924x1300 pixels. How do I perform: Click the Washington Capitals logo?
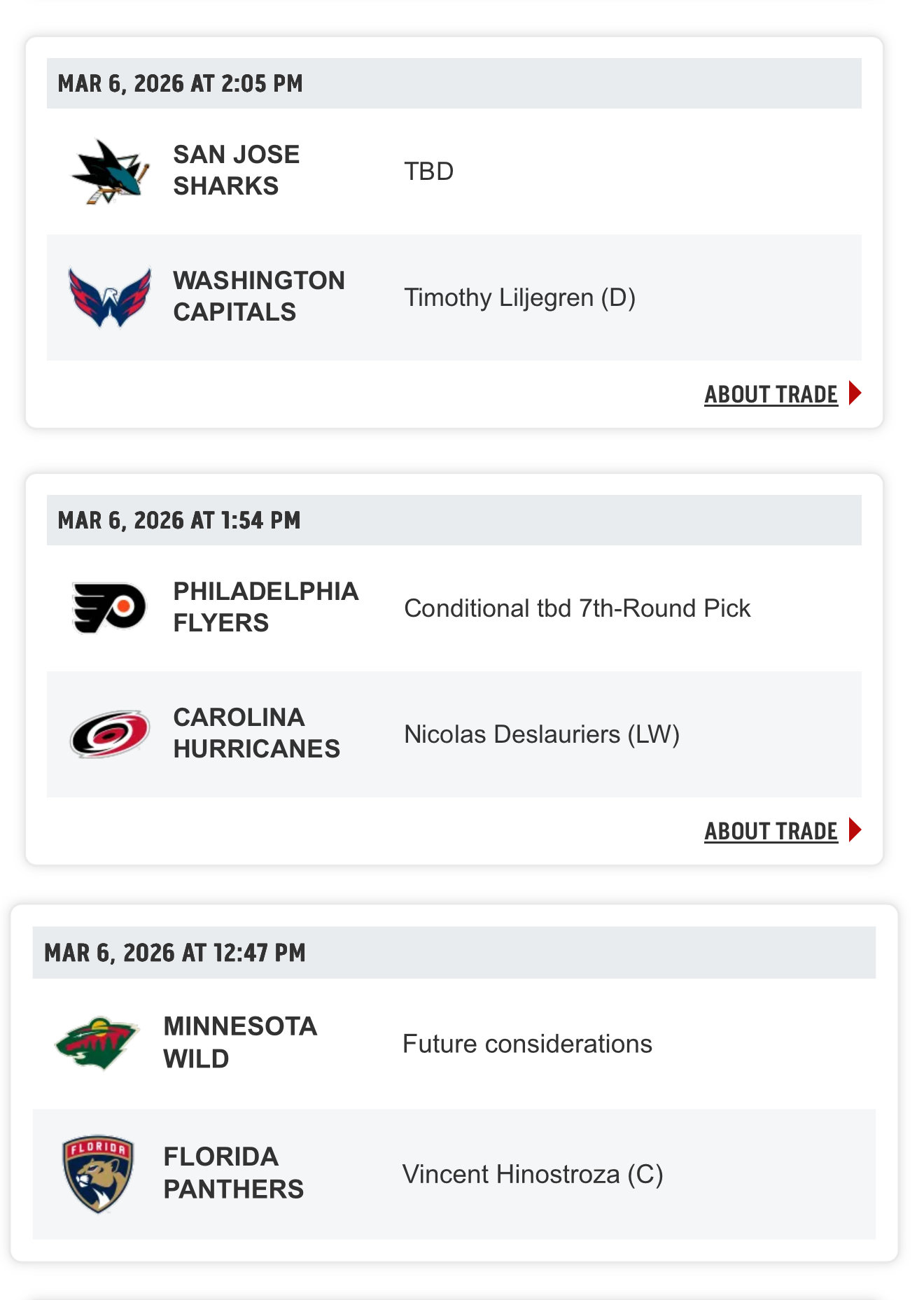[x=110, y=298]
